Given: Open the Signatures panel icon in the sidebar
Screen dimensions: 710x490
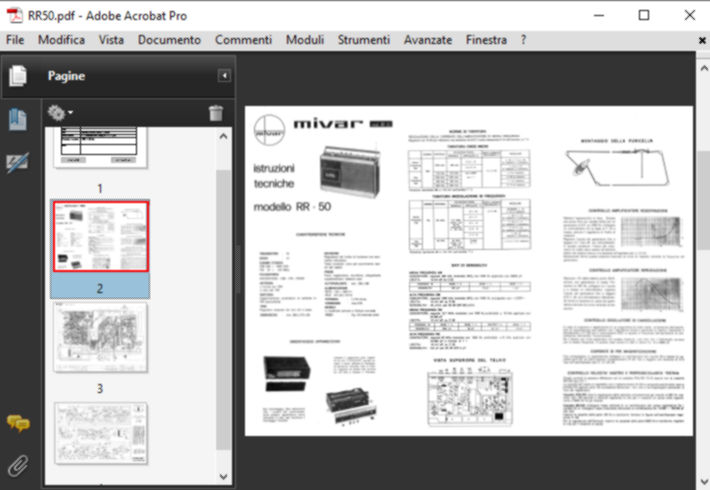Looking at the screenshot, I should [18, 162].
